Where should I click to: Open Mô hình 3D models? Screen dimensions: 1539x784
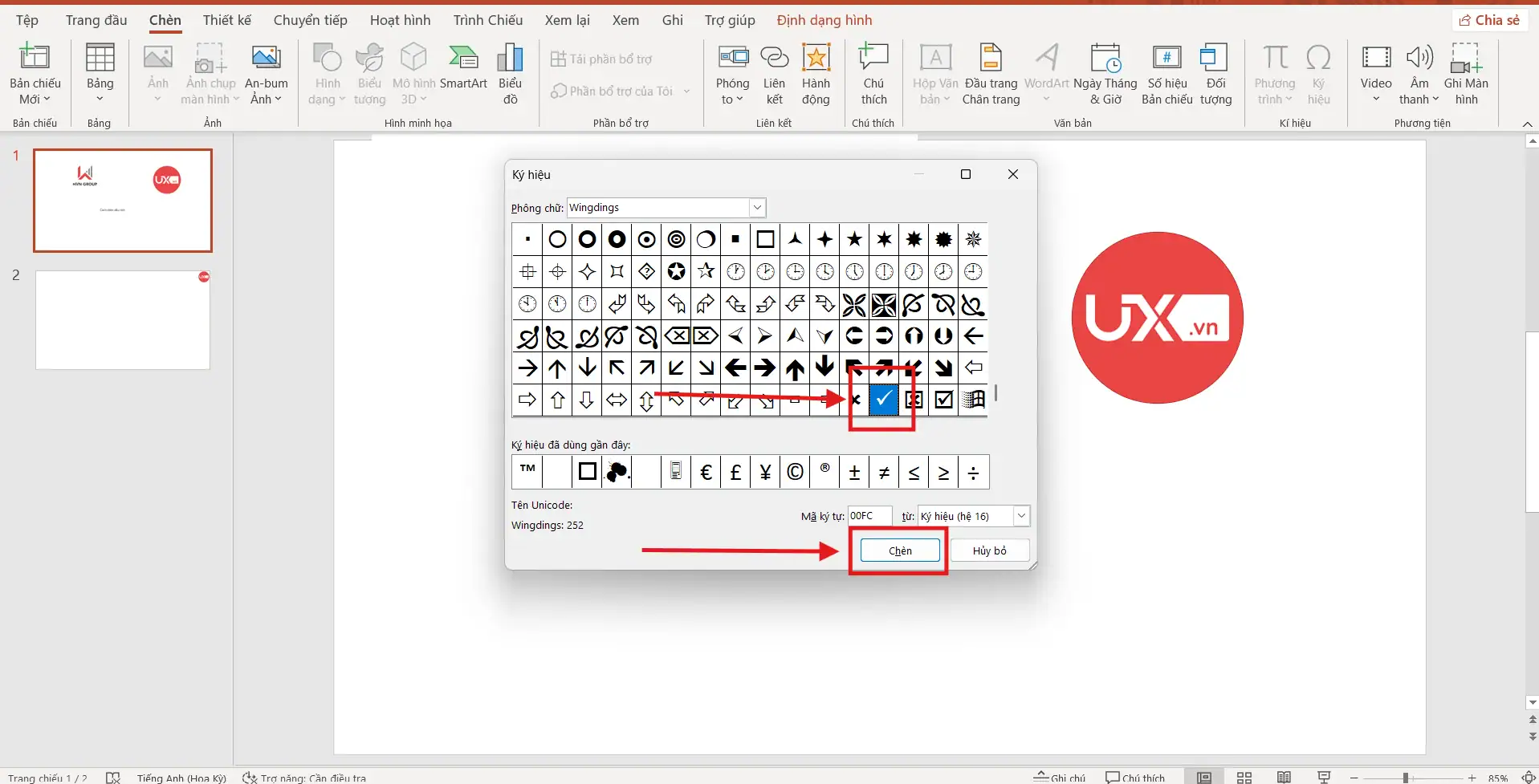413,73
